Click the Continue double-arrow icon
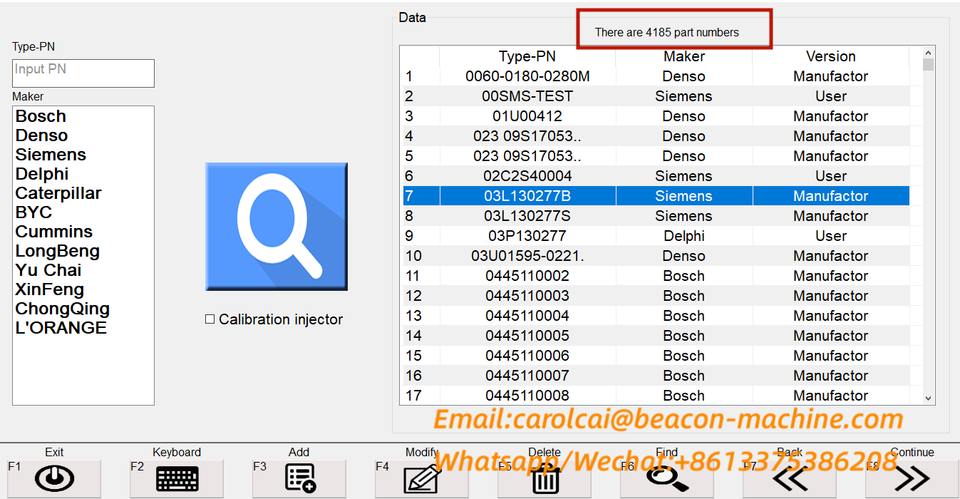Image resolution: width=960 pixels, height=499 pixels. pos(912,478)
